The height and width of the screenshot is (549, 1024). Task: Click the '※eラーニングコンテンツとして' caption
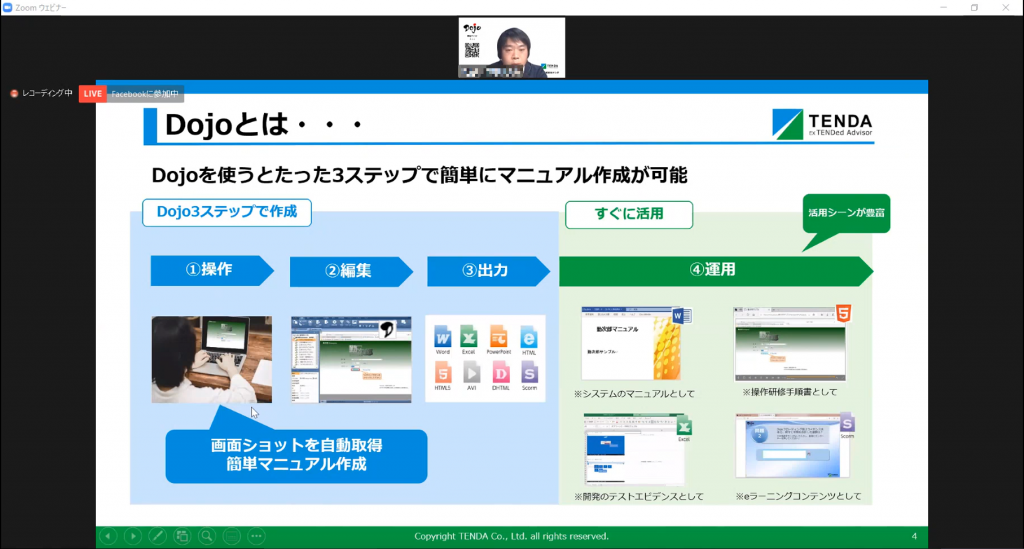click(798, 497)
